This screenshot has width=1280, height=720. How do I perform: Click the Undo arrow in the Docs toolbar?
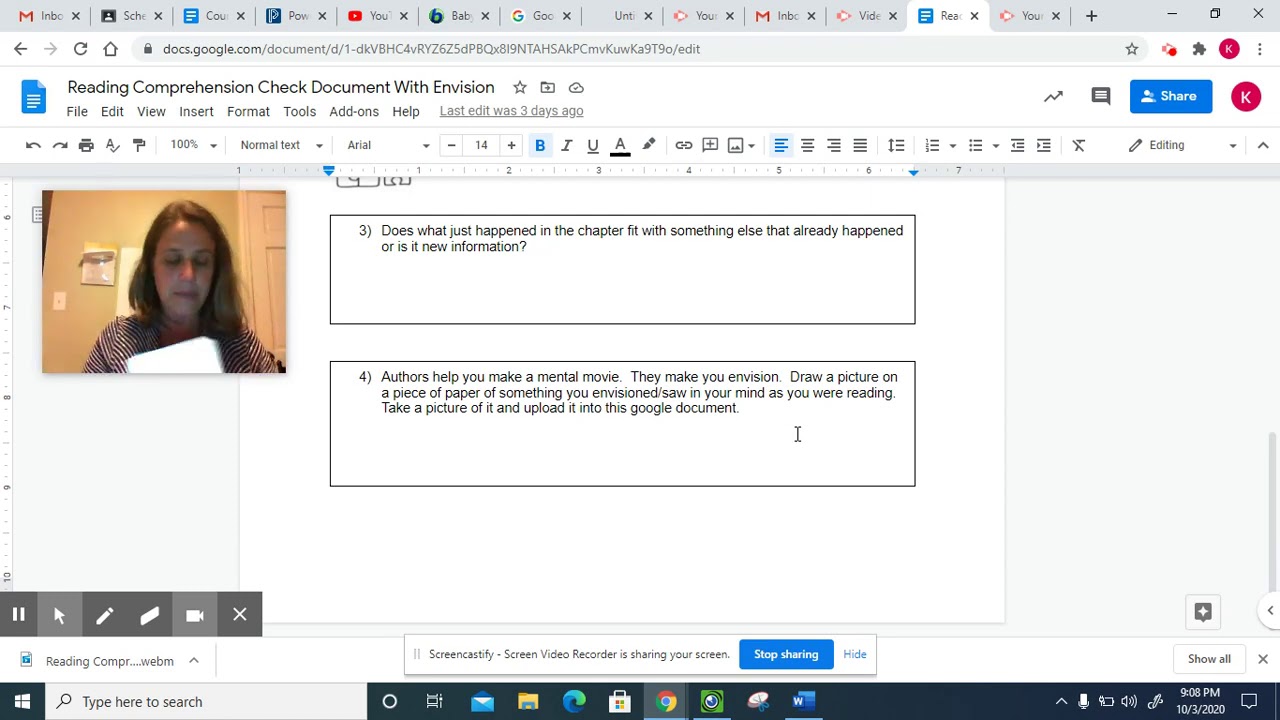point(33,145)
